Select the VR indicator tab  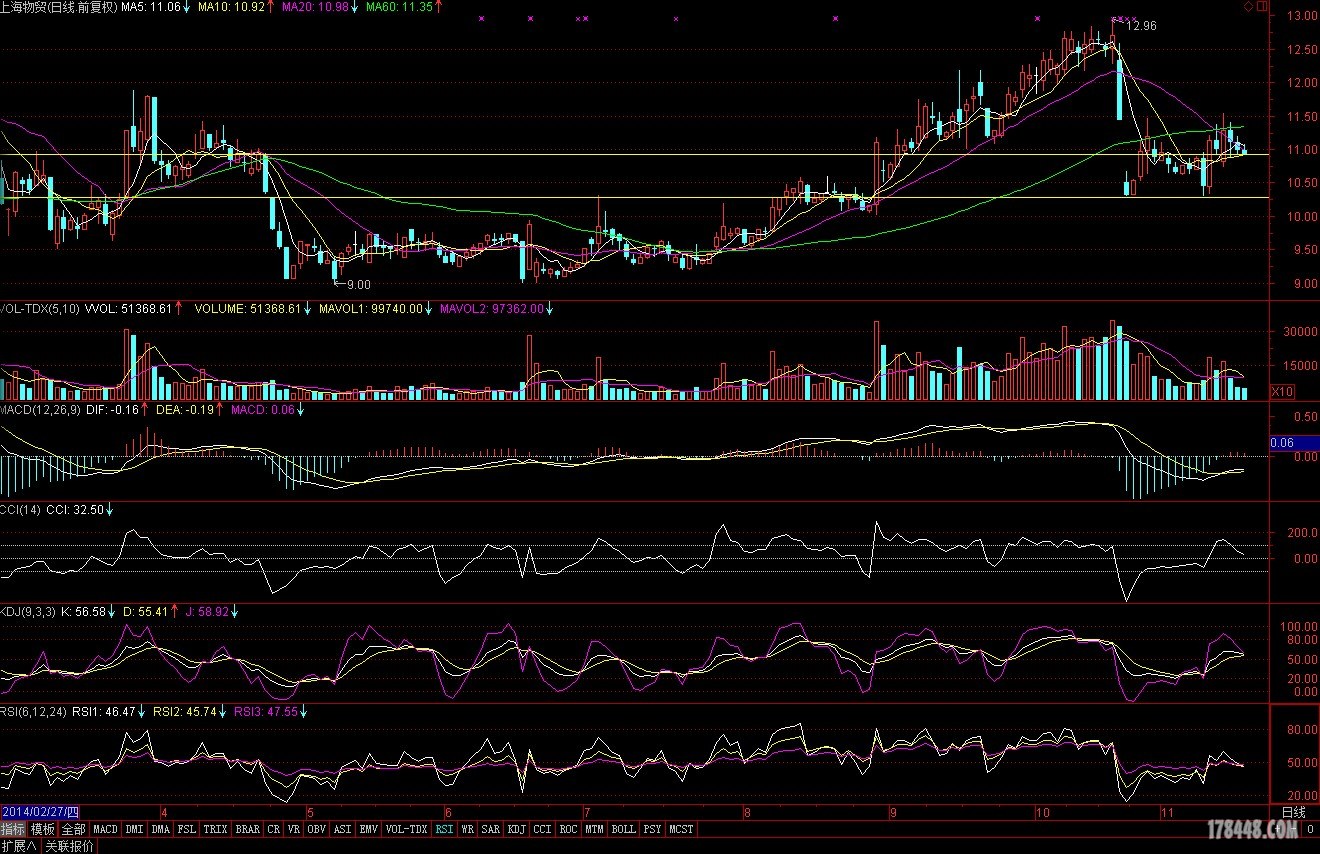294,829
